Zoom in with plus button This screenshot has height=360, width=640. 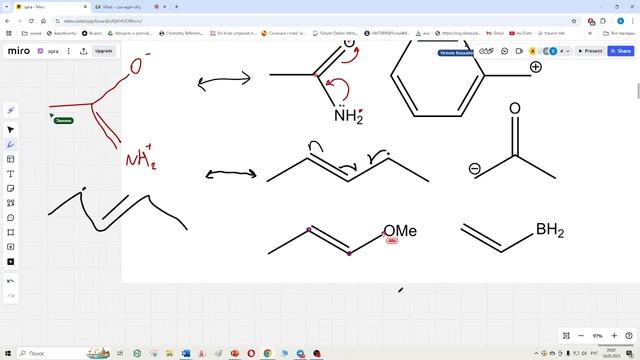pos(614,336)
